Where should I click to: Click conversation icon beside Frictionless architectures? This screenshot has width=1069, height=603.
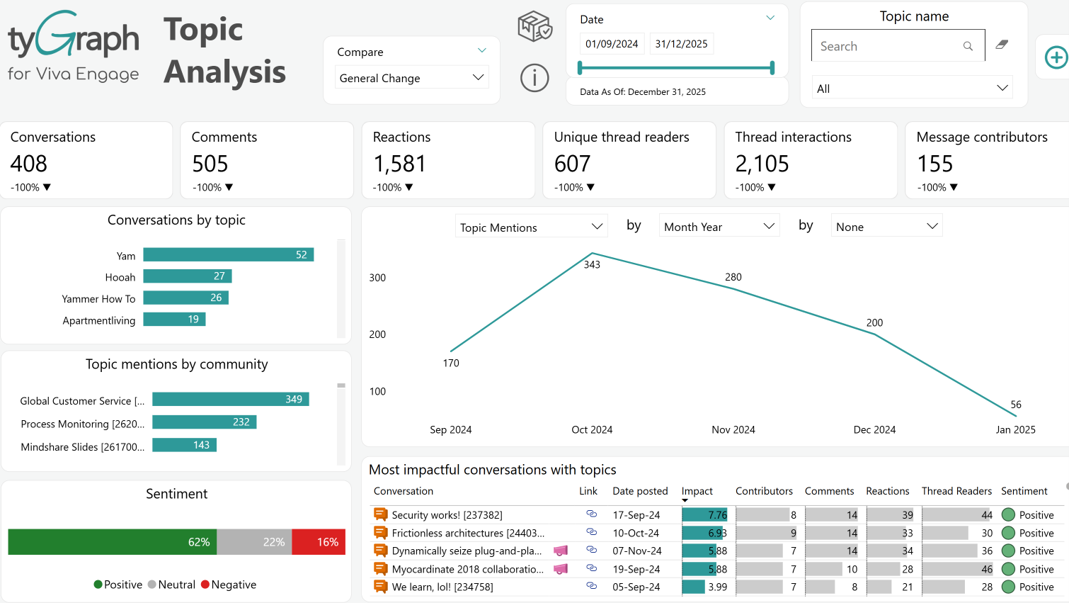(380, 533)
